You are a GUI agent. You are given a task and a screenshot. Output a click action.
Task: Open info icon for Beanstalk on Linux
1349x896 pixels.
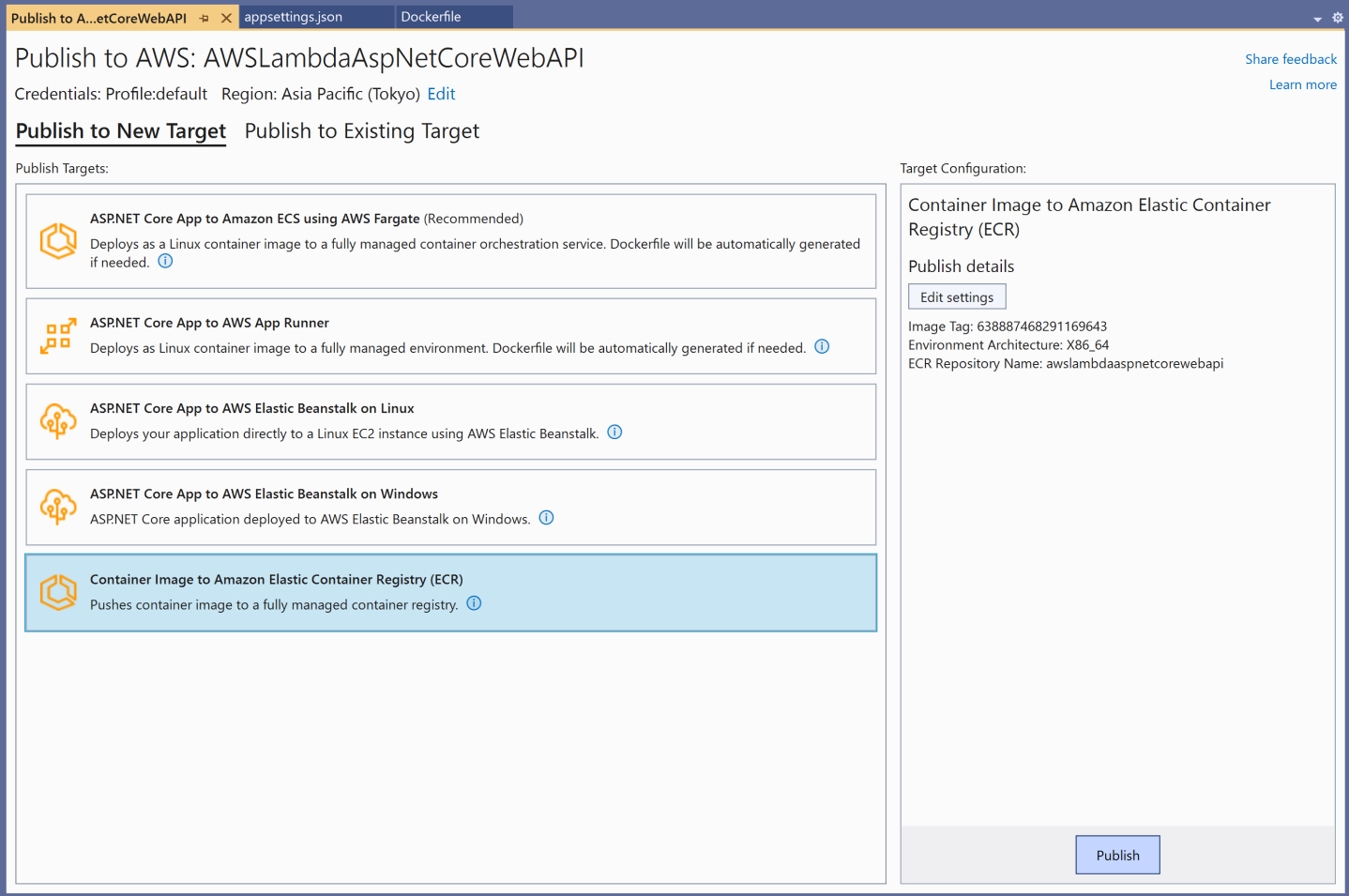(x=614, y=433)
